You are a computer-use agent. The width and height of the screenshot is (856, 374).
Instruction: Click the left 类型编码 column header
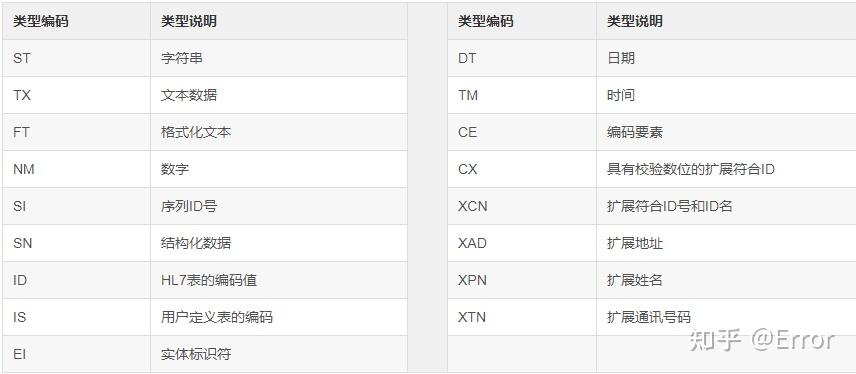point(76,21)
